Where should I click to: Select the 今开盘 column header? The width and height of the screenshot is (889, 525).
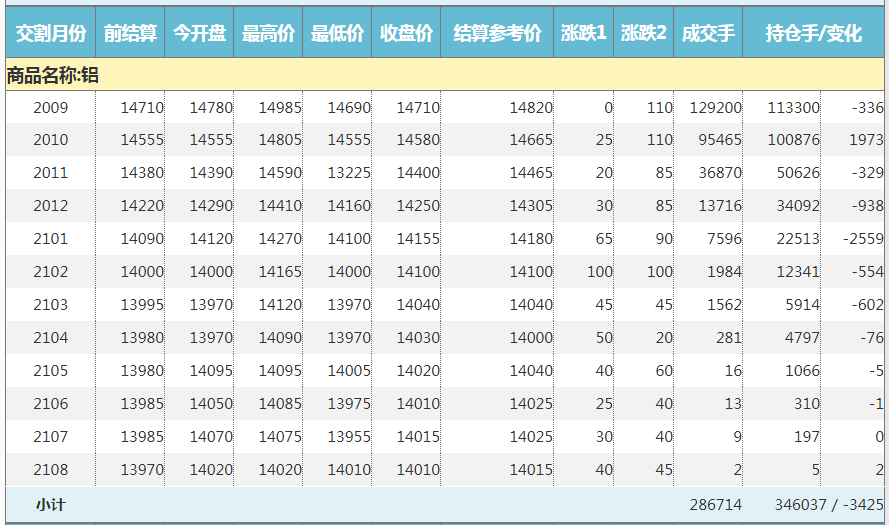pyautogui.click(x=199, y=33)
